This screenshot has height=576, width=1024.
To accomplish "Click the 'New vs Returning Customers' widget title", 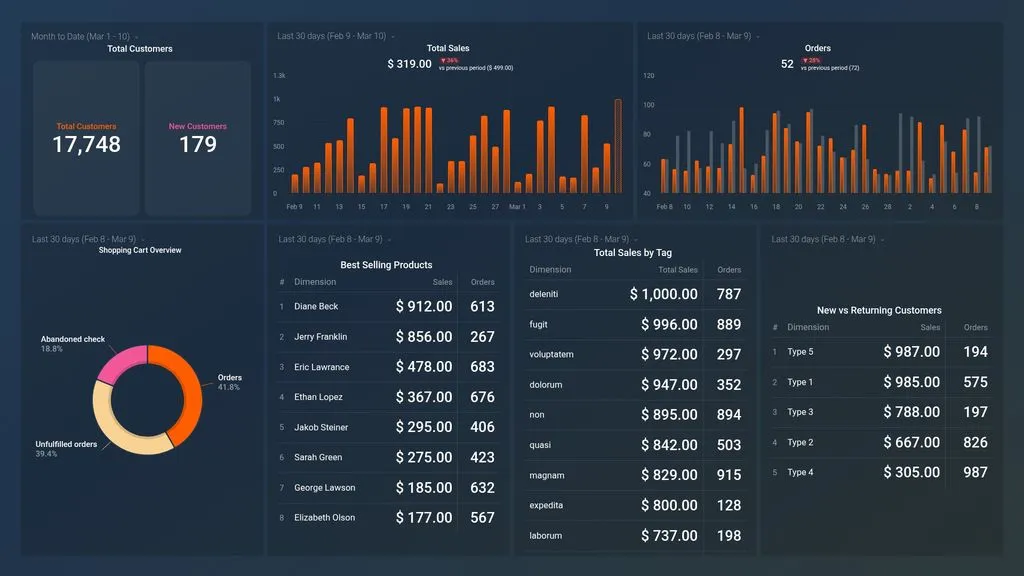I will click(x=879, y=311).
